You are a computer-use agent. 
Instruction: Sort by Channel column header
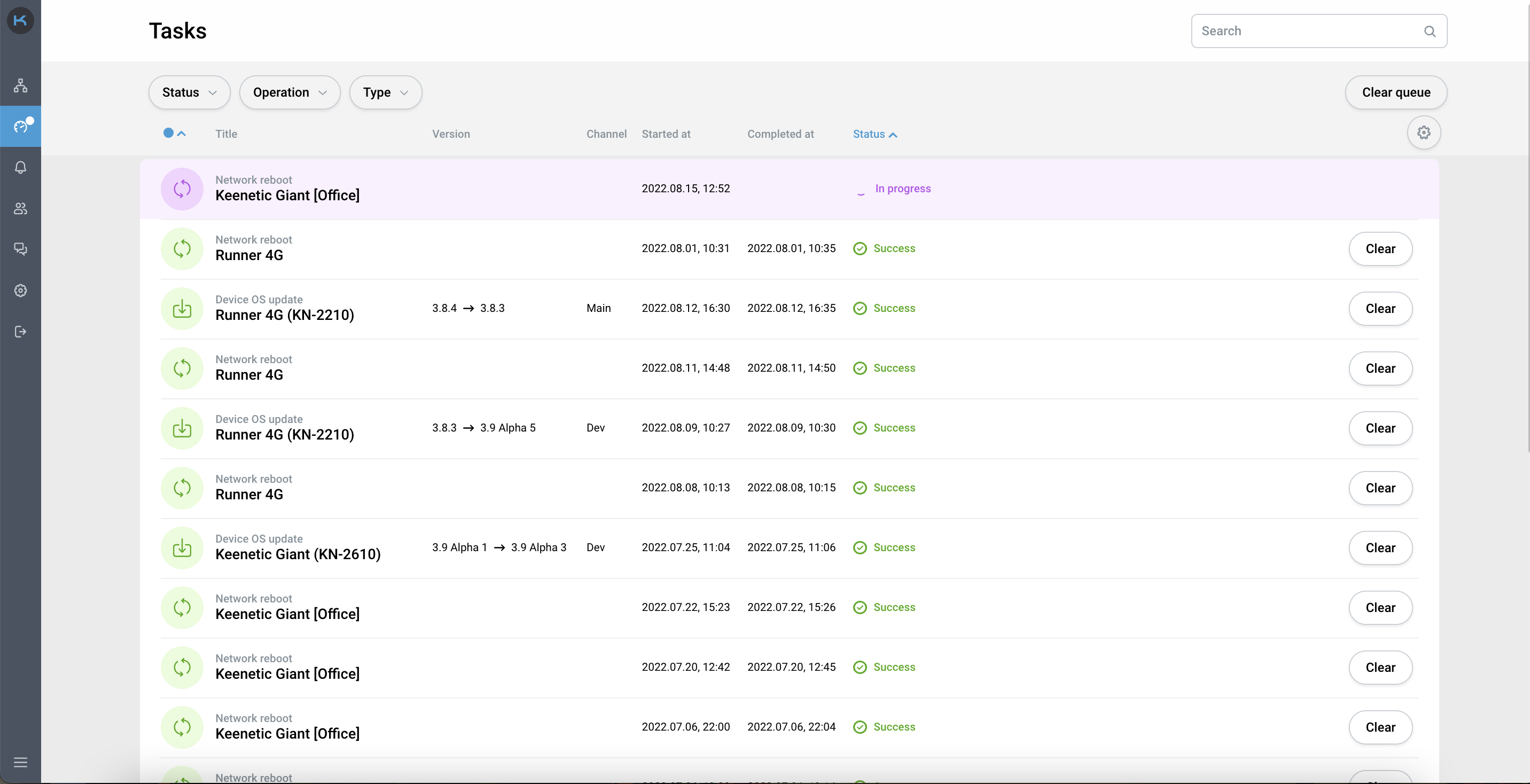pos(606,134)
